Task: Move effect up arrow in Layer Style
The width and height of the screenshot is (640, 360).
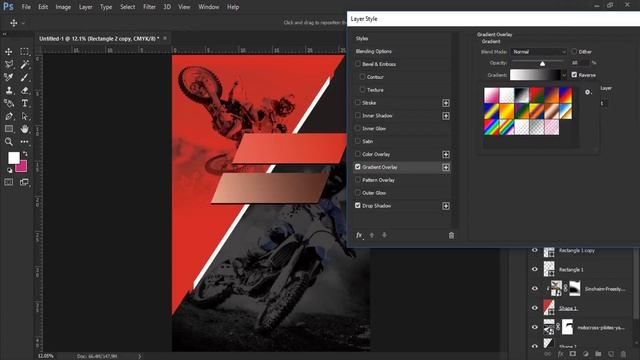Action: click(x=372, y=236)
